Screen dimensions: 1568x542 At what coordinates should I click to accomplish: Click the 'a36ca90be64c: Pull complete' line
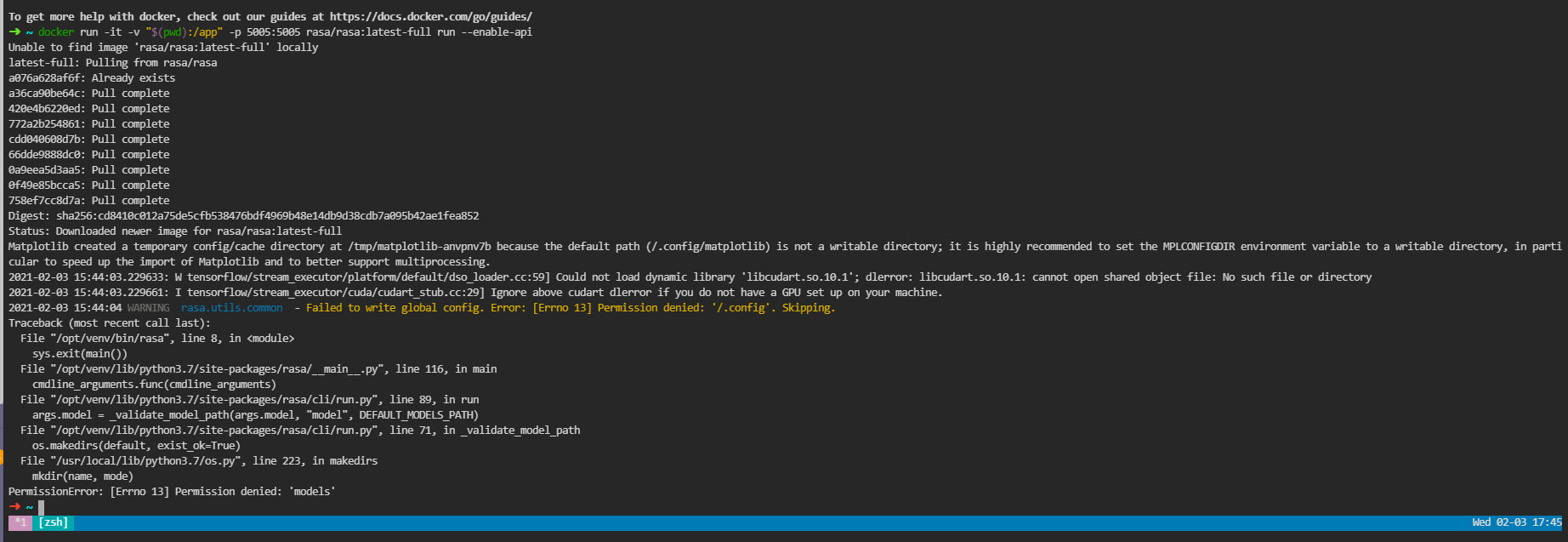(x=89, y=93)
